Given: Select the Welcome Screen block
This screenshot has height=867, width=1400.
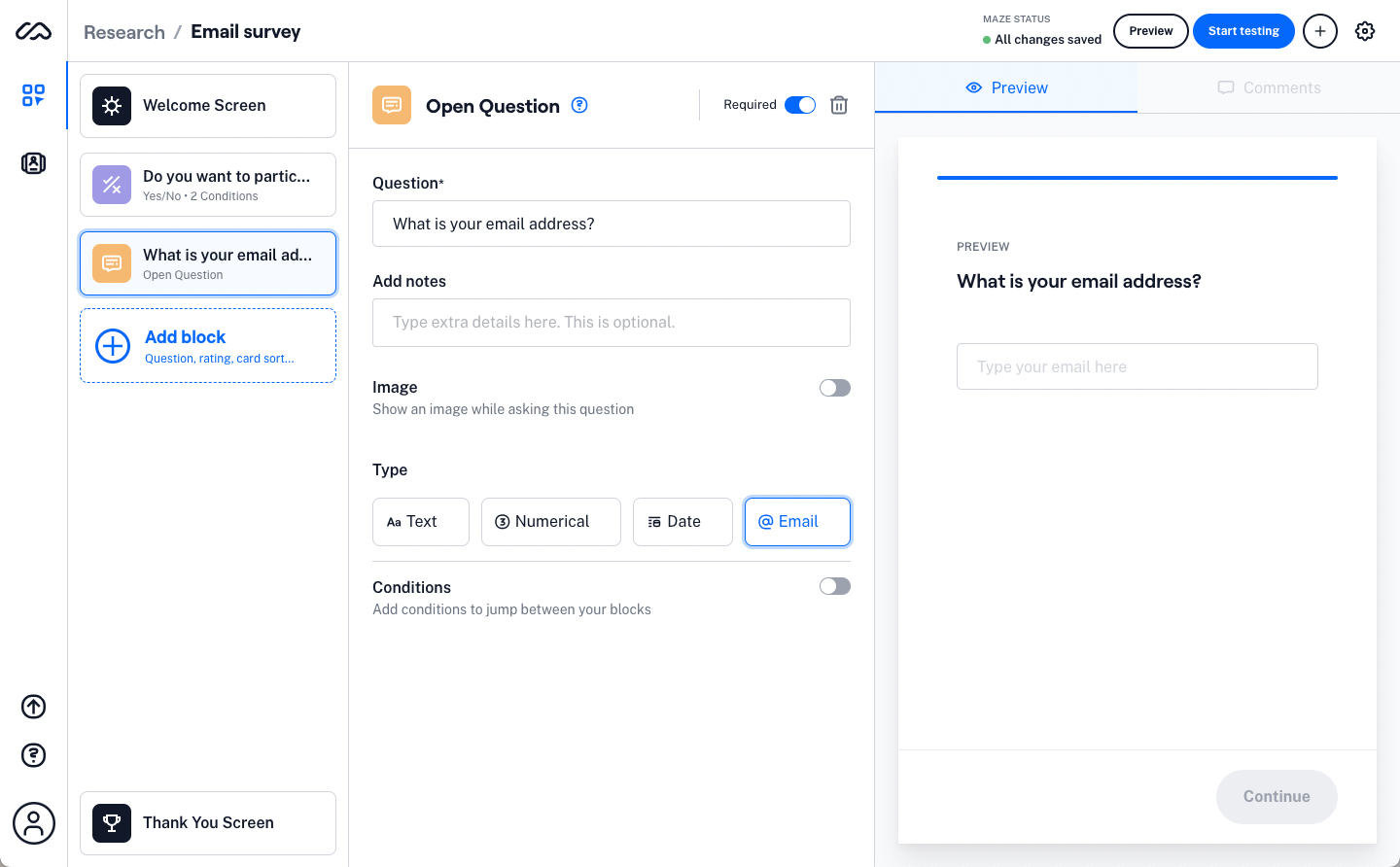Looking at the screenshot, I should (208, 106).
